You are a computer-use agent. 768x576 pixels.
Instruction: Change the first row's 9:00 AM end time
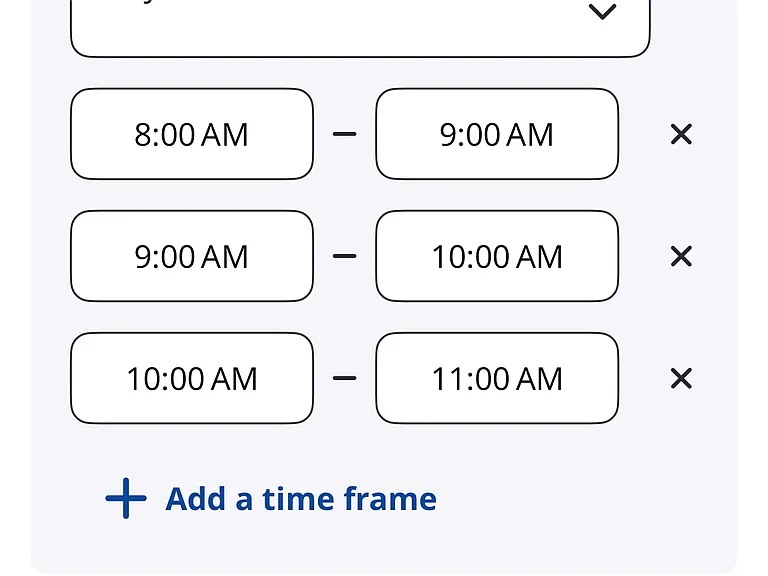pyautogui.click(x=497, y=134)
